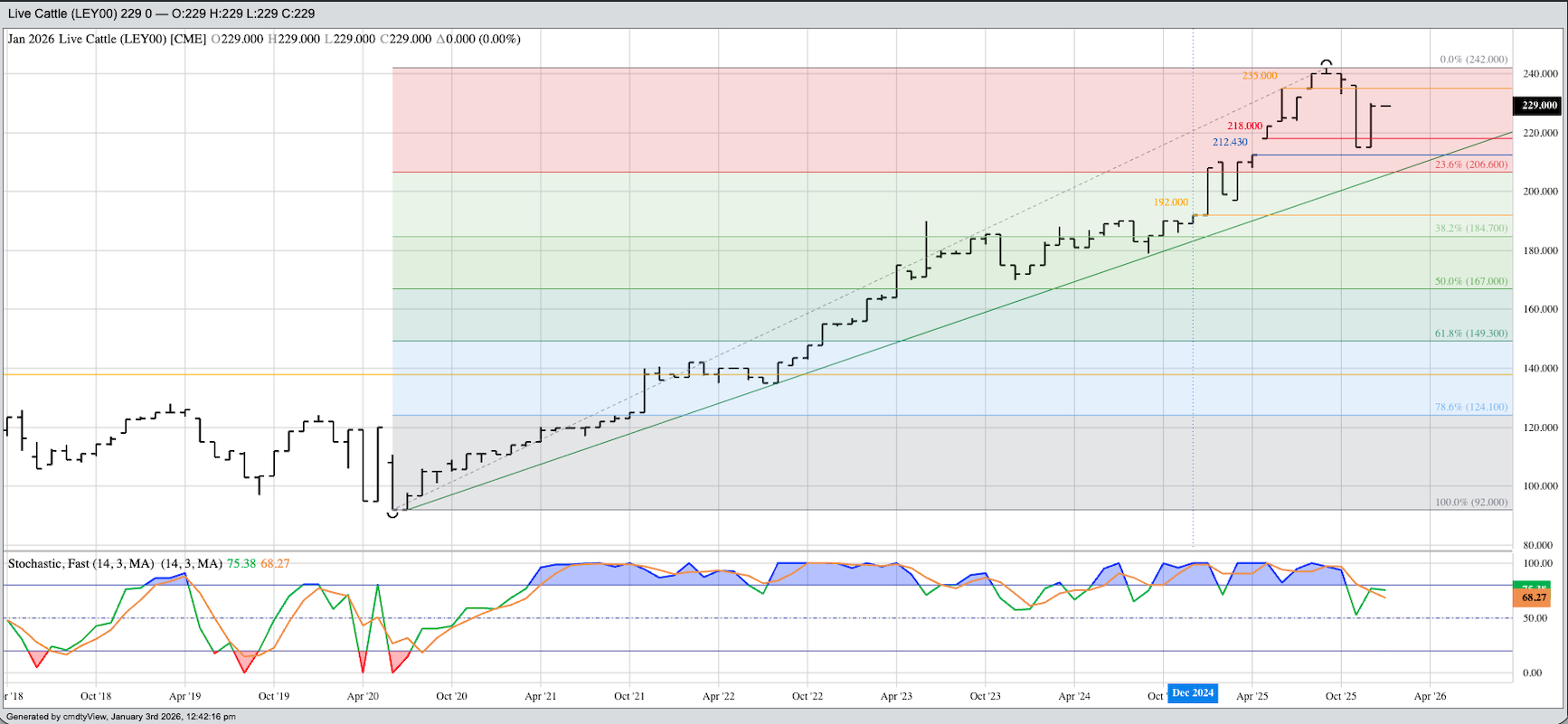Click the Oct '25 time axis label

[1340, 696]
